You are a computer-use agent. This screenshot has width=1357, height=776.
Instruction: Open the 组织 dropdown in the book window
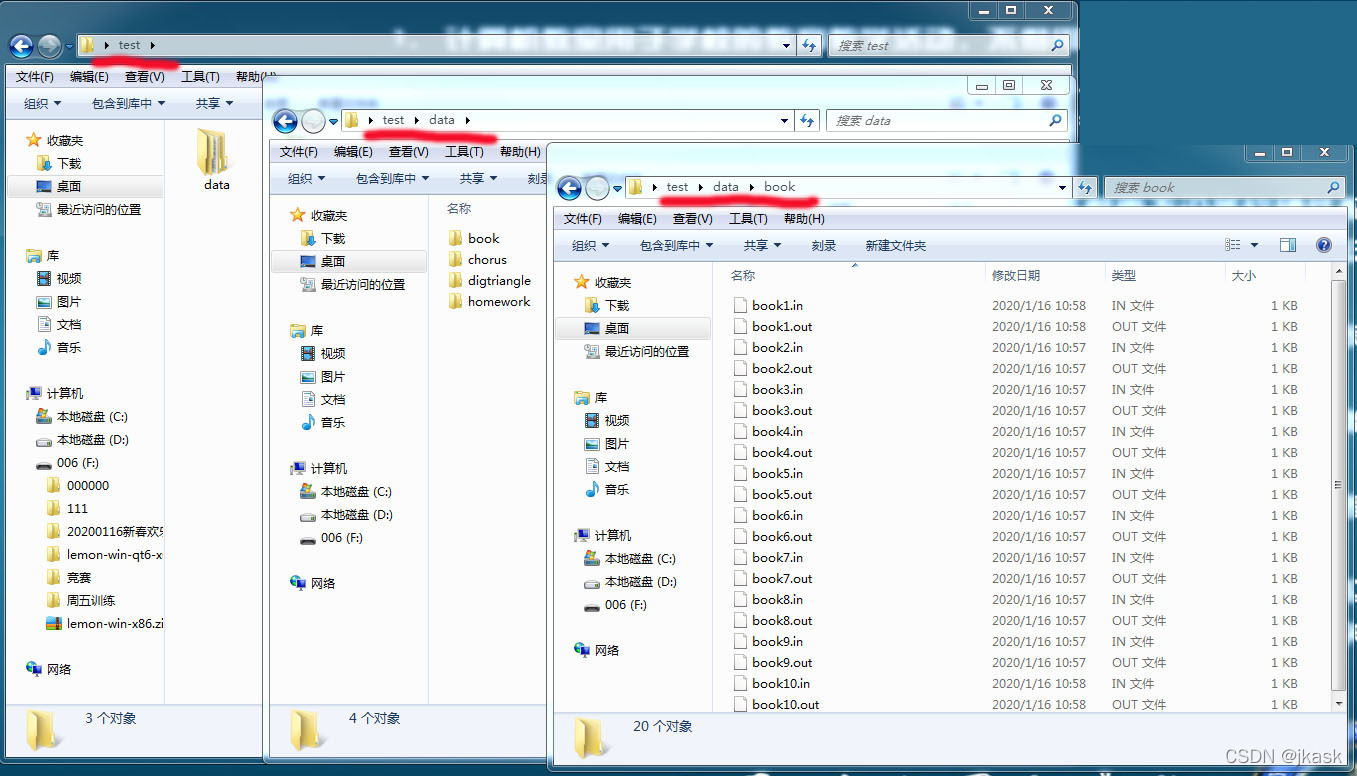[x=590, y=245]
